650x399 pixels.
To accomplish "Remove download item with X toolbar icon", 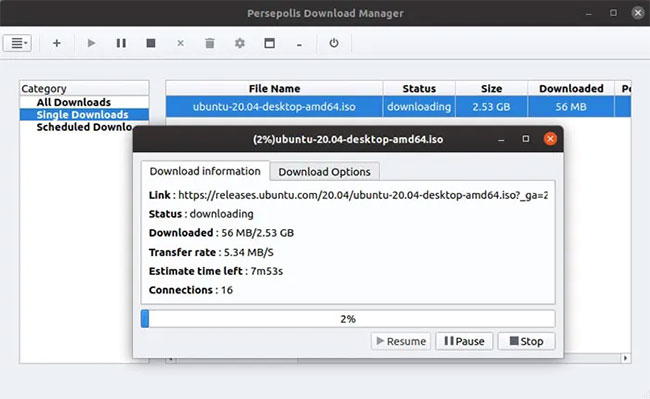I will (x=180, y=43).
